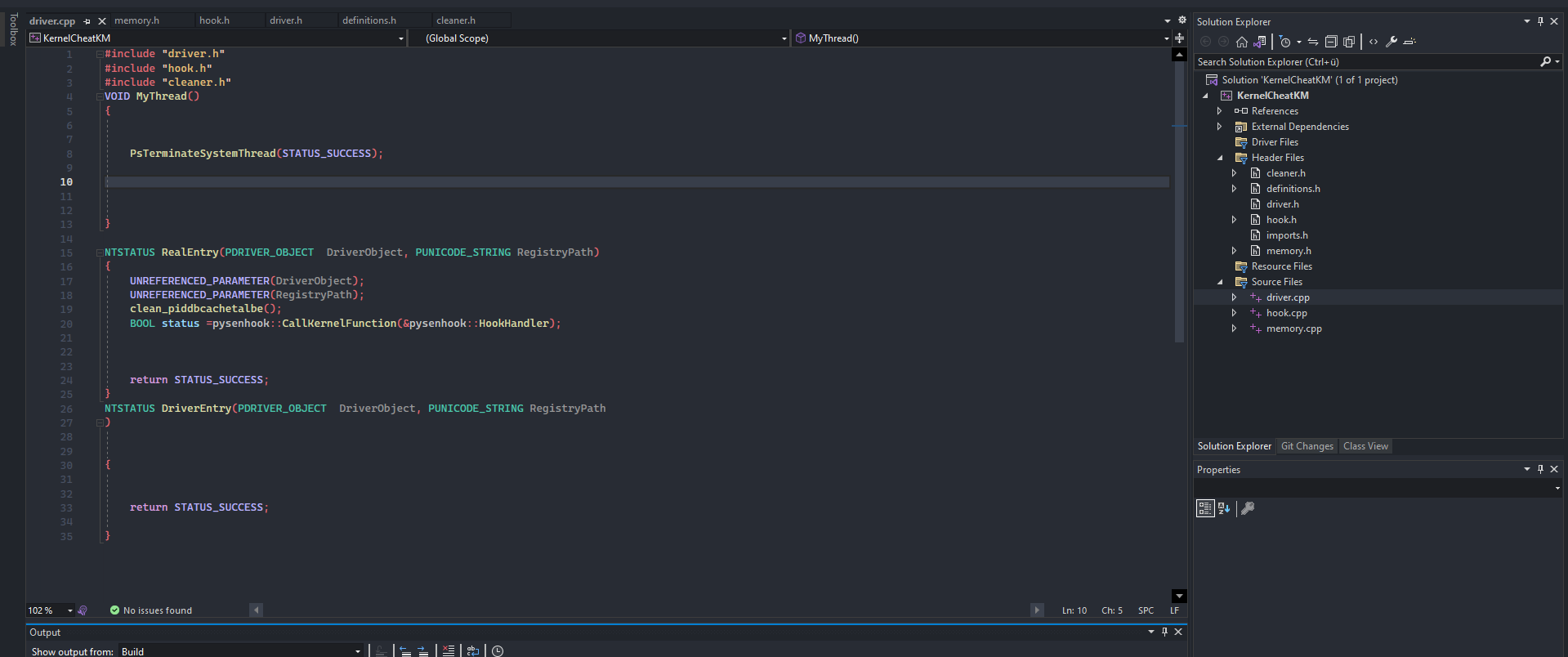Switch to the Git Changes tab
1568x657 pixels.
click(x=1307, y=446)
